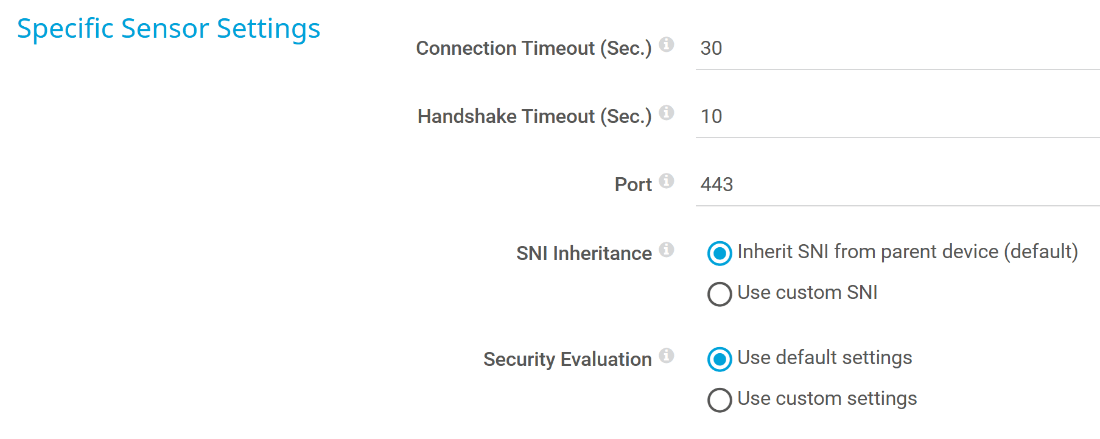Click the Port label text
Screen dimensions: 1100x439
[x=633, y=185]
